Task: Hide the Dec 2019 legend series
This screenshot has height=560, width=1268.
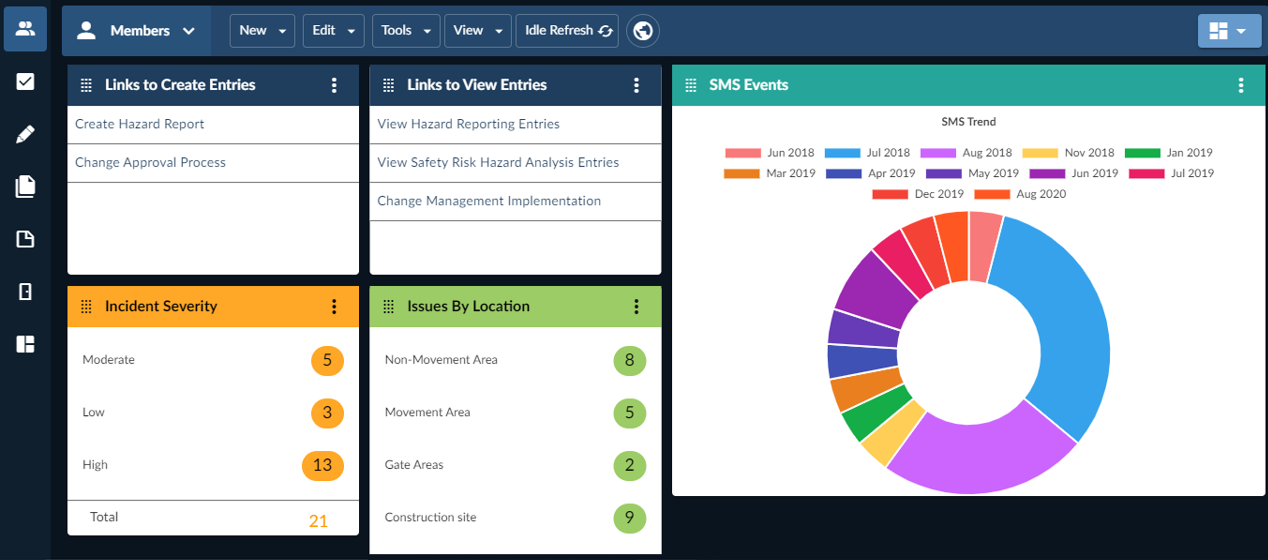Action: click(x=918, y=194)
